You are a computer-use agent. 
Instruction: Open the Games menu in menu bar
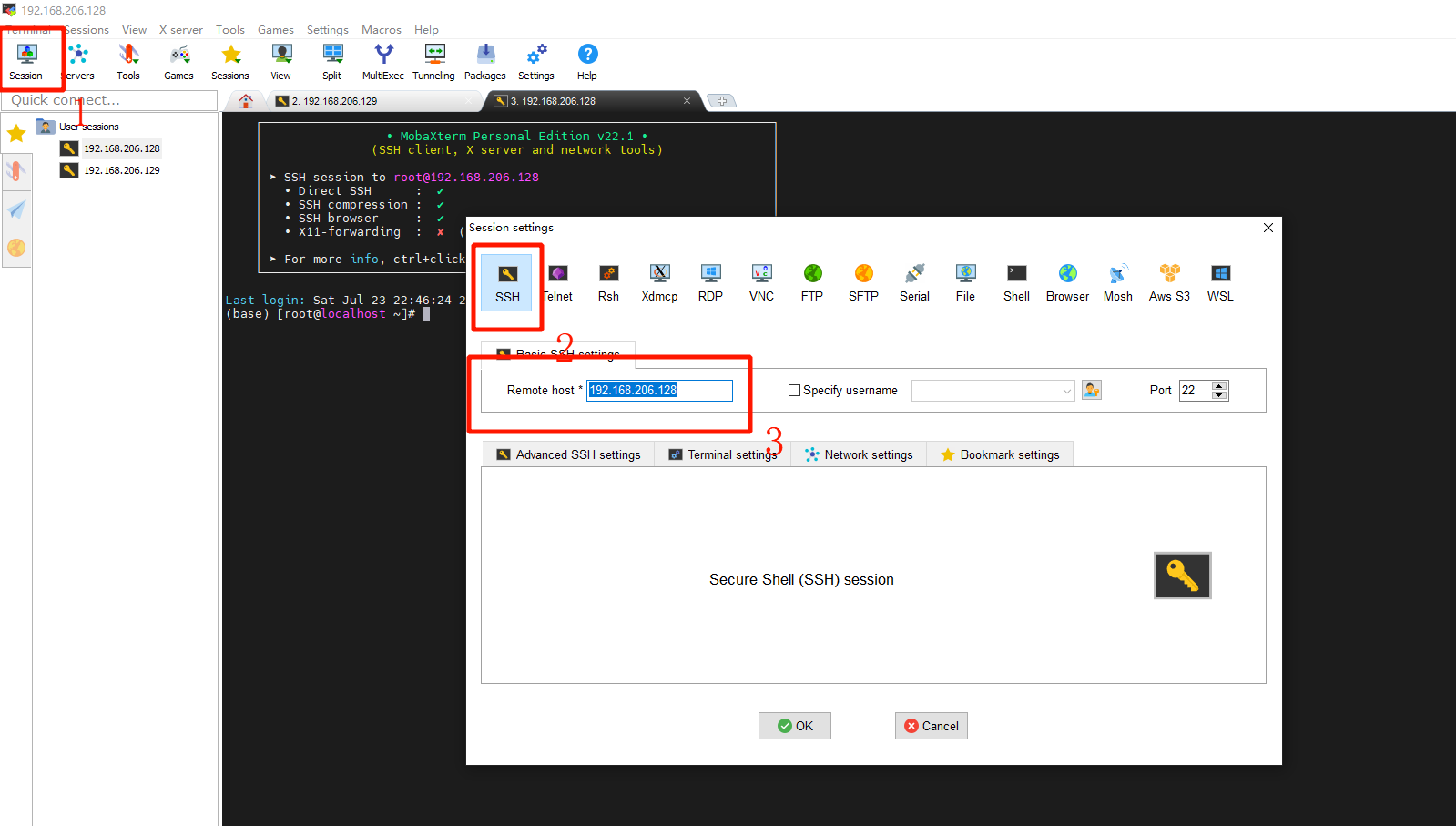276,30
